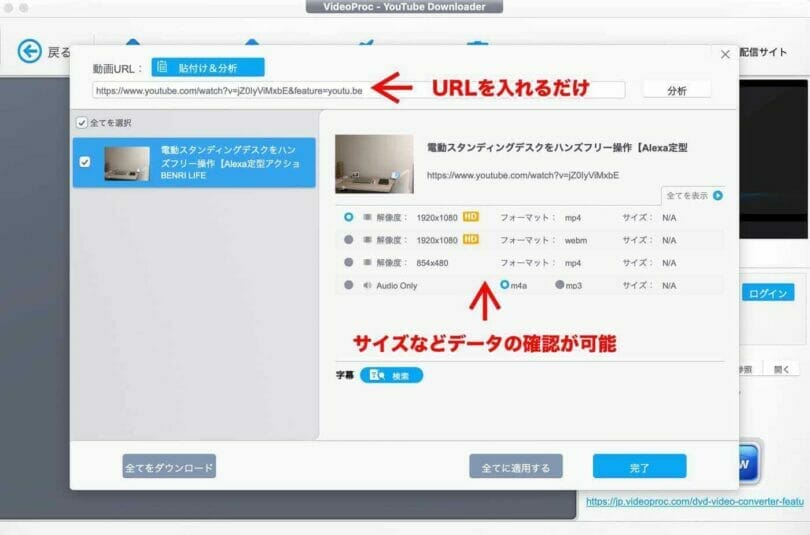This screenshot has width=810, height=535.
Task: Click the back arrow icon
Action: (29, 52)
